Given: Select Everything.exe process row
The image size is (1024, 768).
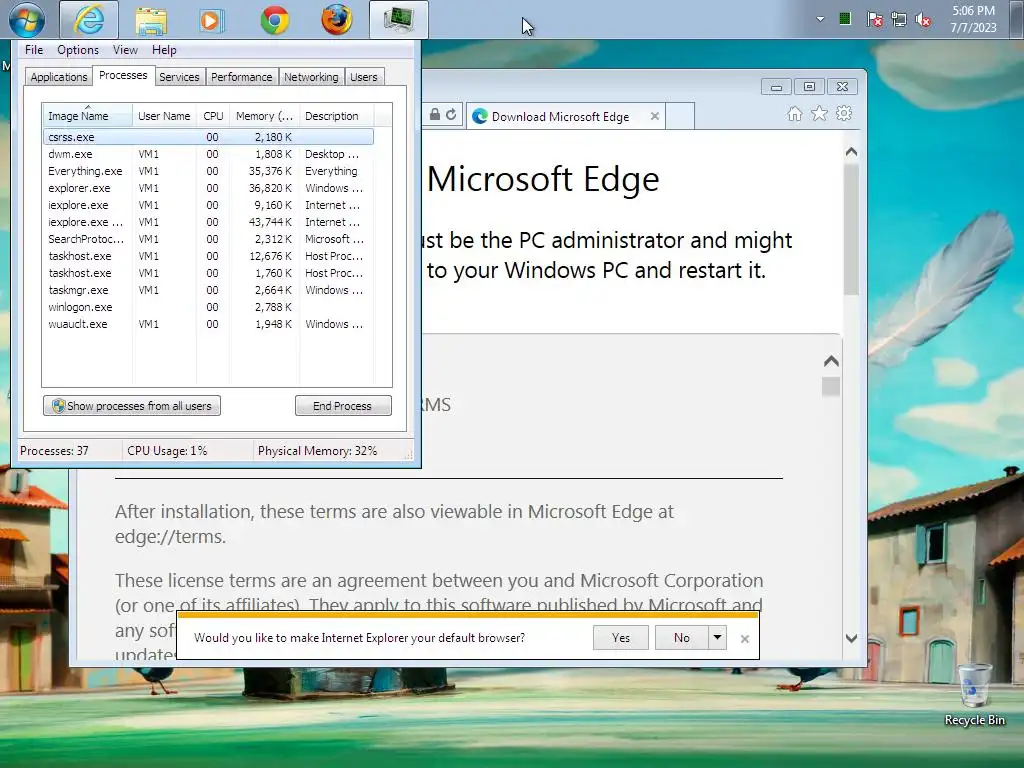Looking at the screenshot, I should [x=208, y=171].
